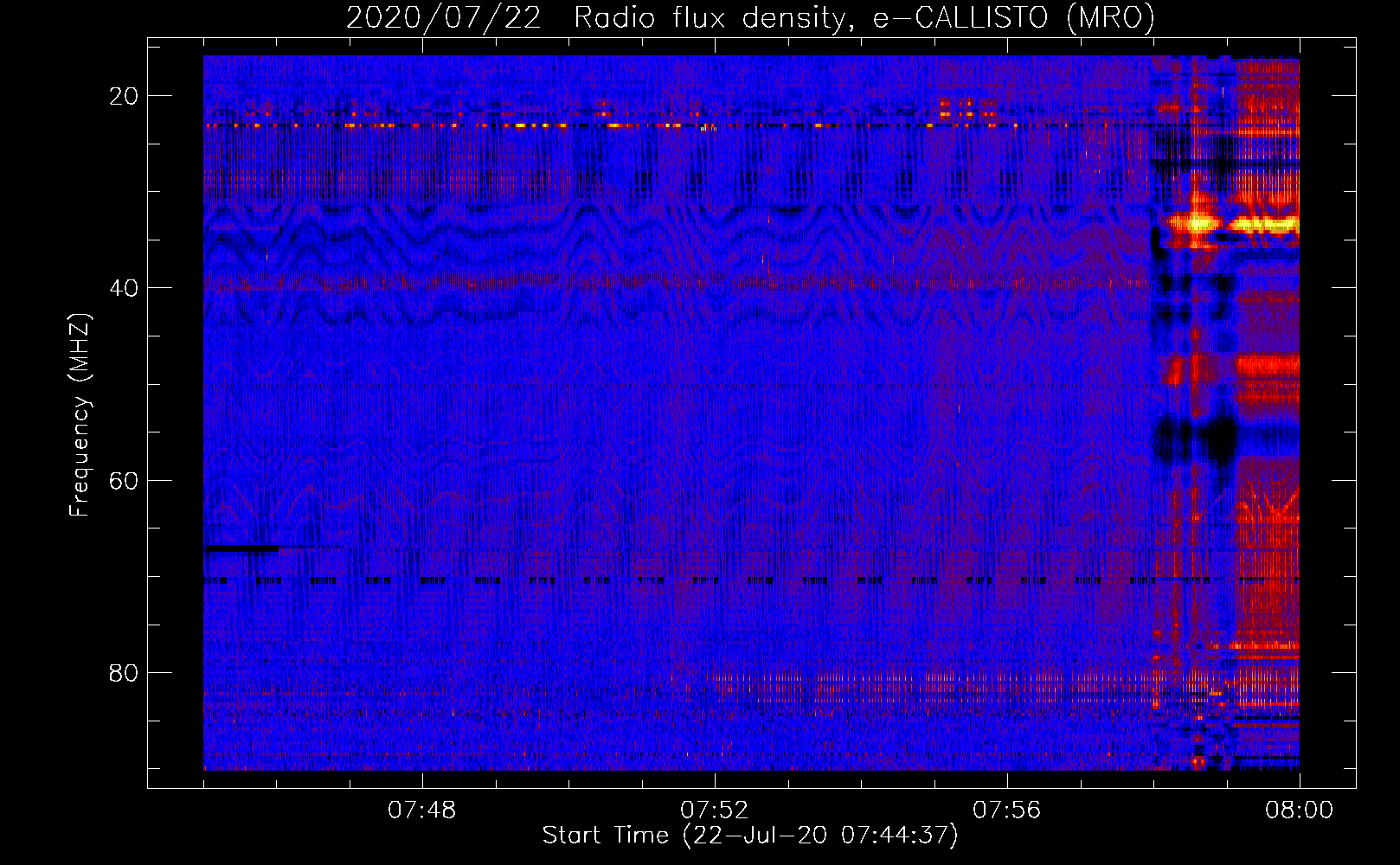The image size is (1400, 865).
Task: Click the 60 MHz frequency tick label
Action: click(124, 480)
